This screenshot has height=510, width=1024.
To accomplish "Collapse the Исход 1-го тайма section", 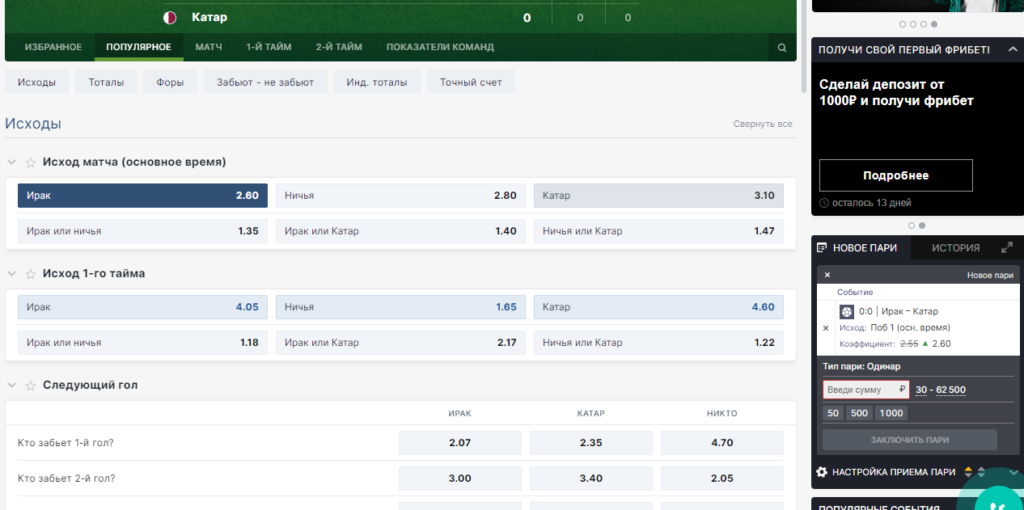I will click(x=12, y=274).
